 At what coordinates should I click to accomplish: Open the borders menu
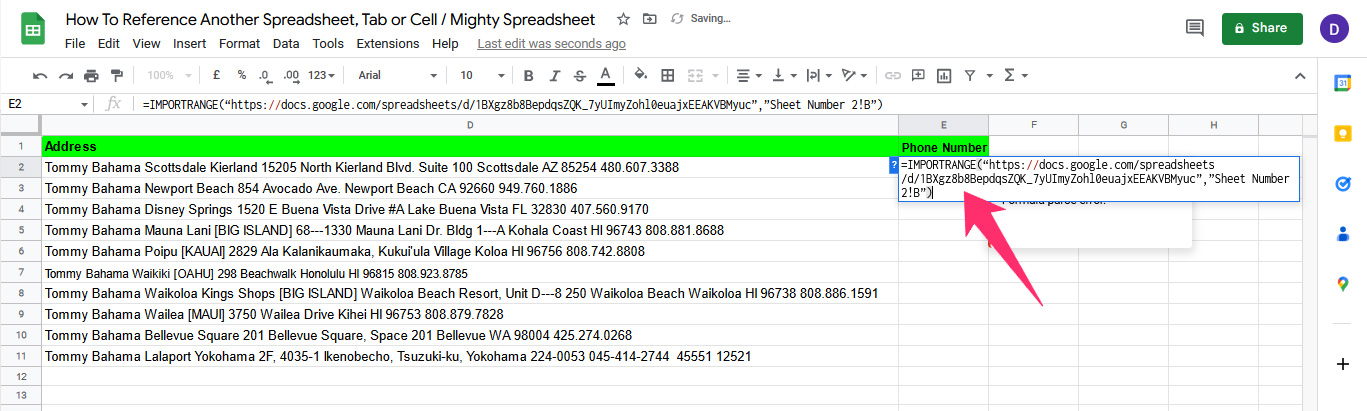[667, 75]
